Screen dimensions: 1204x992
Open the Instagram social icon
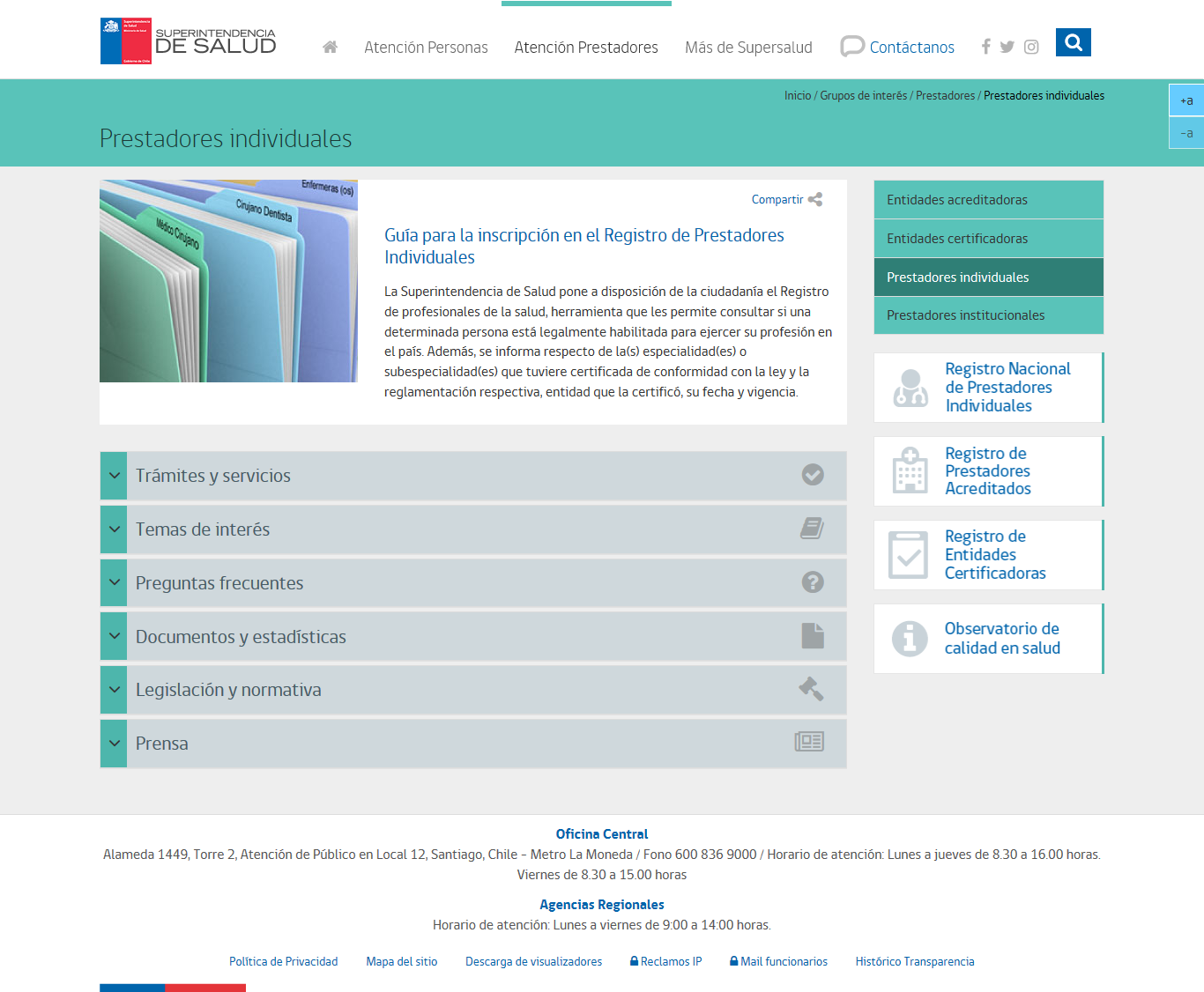click(1031, 47)
